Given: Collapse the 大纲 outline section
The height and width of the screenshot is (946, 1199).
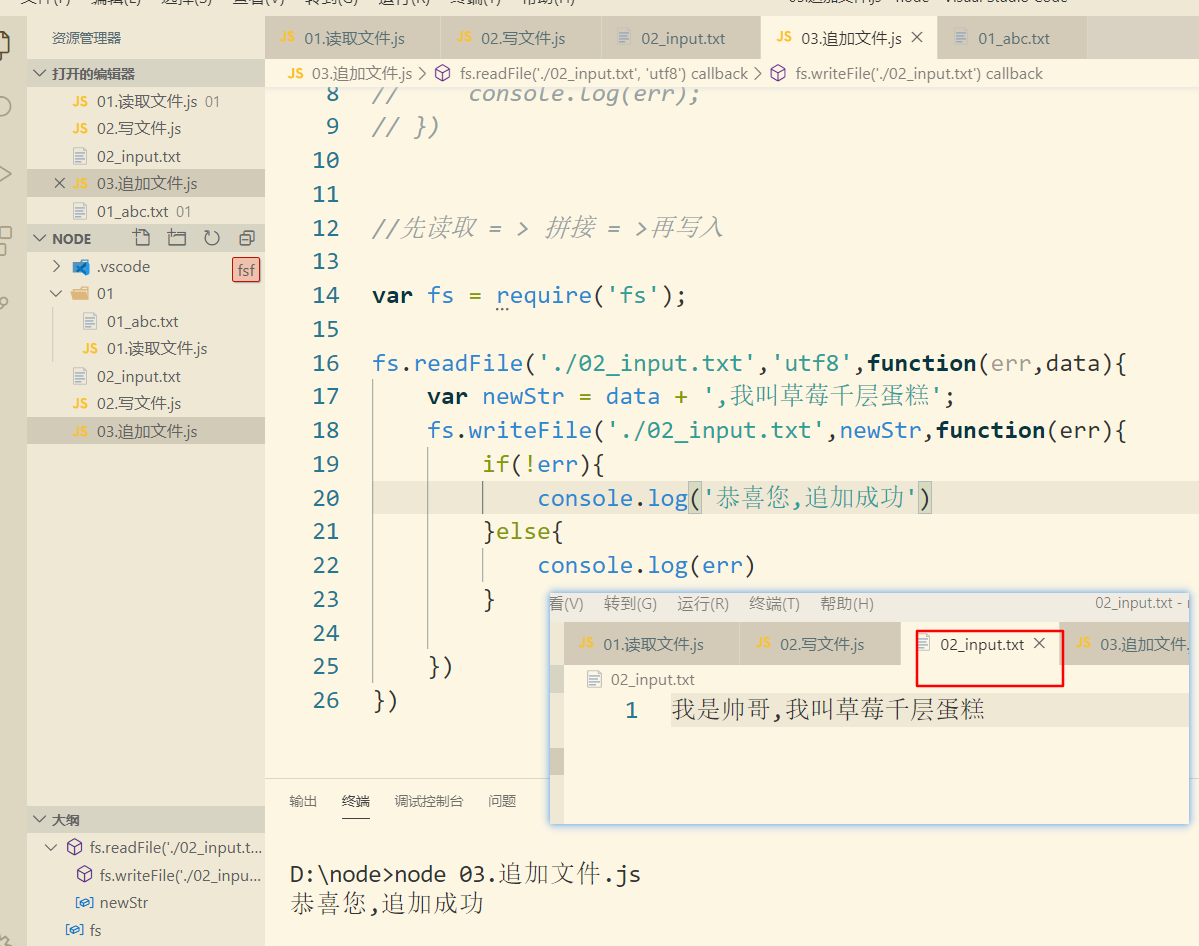Looking at the screenshot, I should coord(40,819).
